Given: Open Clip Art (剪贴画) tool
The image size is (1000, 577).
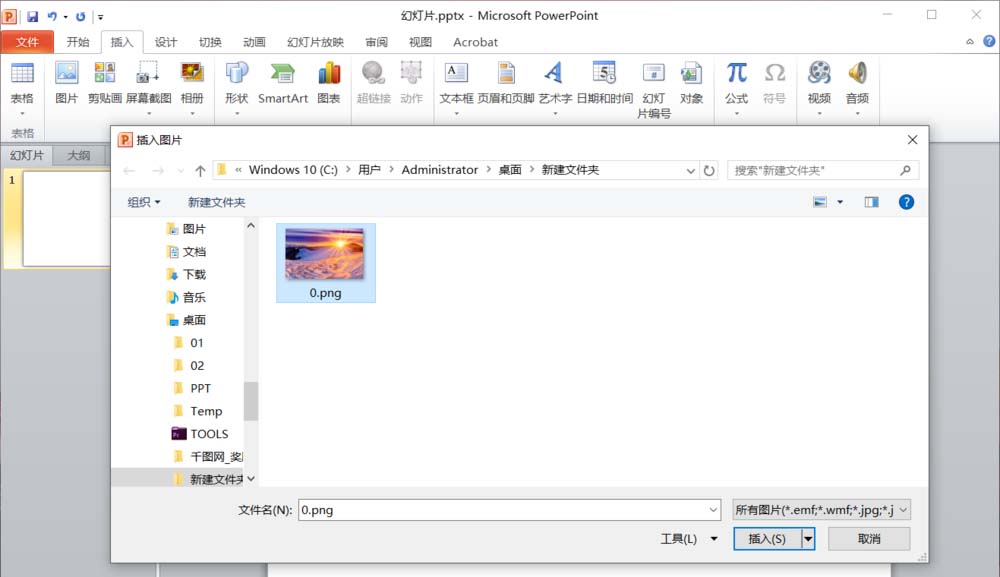Looking at the screenshot, I should (x=105, y=83).
